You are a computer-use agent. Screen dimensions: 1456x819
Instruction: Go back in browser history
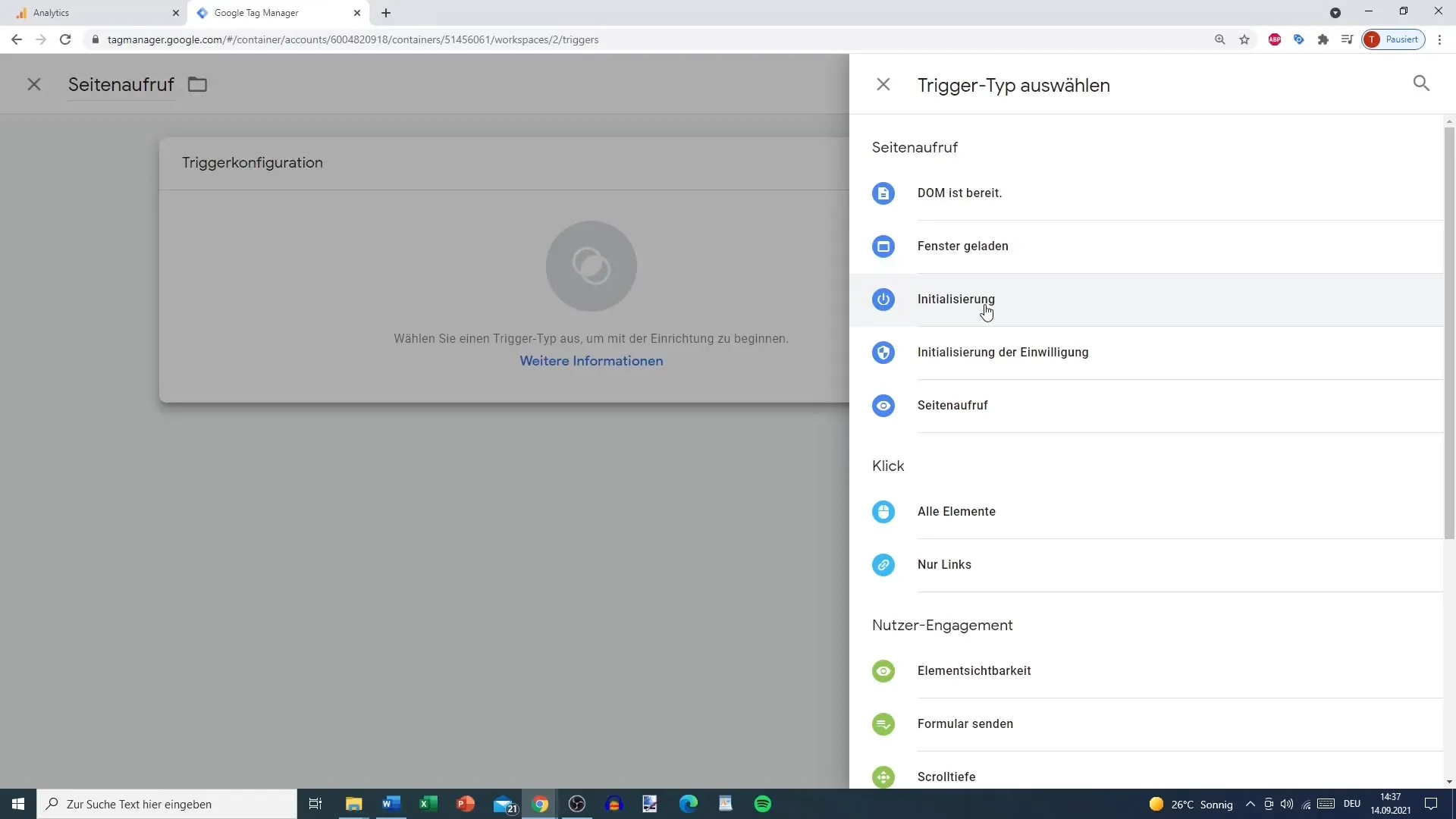(x=17, y=39)
